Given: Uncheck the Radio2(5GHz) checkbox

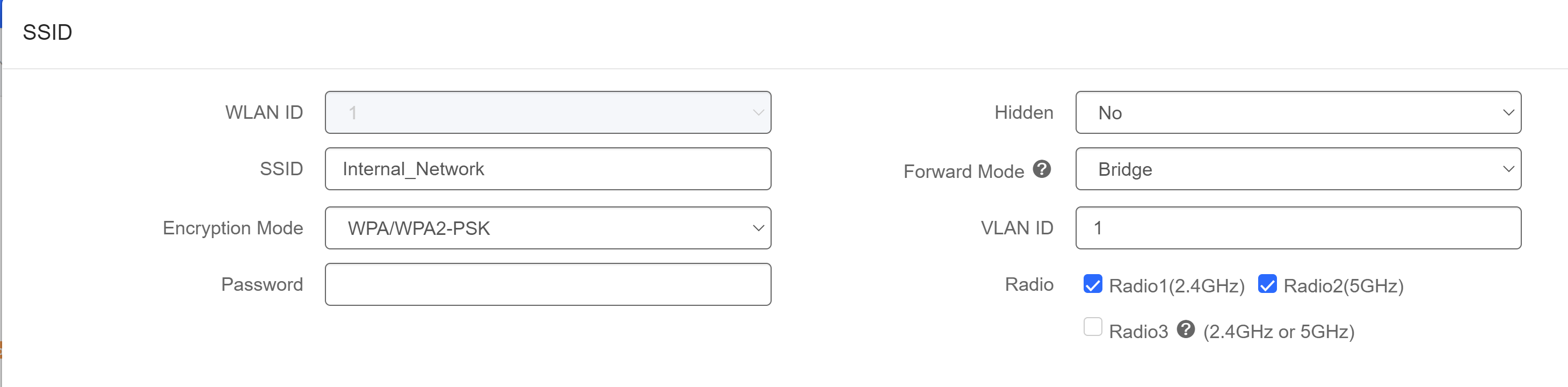Looking at the screenshot, I should point(1267,284).
